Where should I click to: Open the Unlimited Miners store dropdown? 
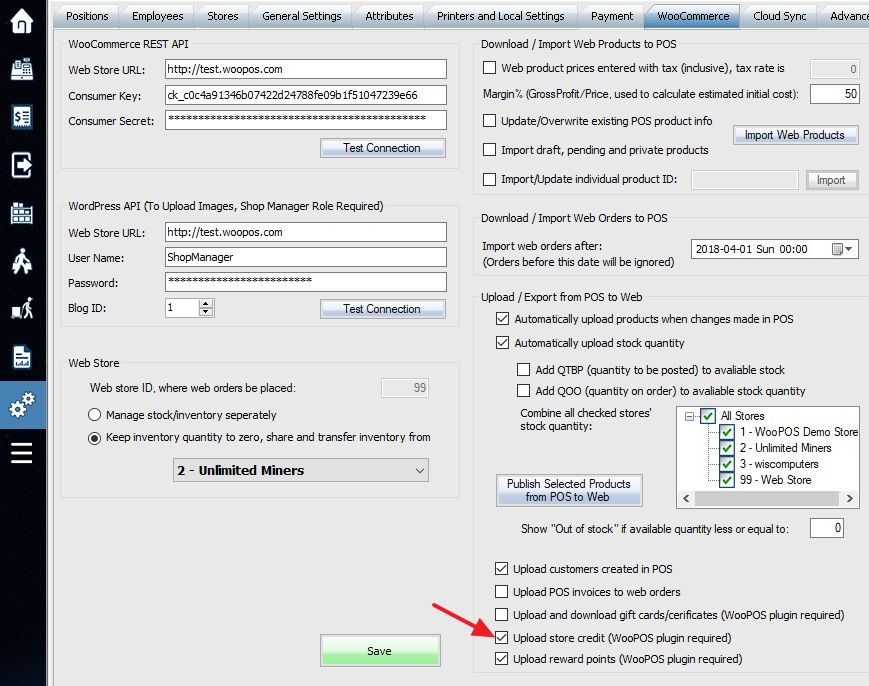pos(301,470)
